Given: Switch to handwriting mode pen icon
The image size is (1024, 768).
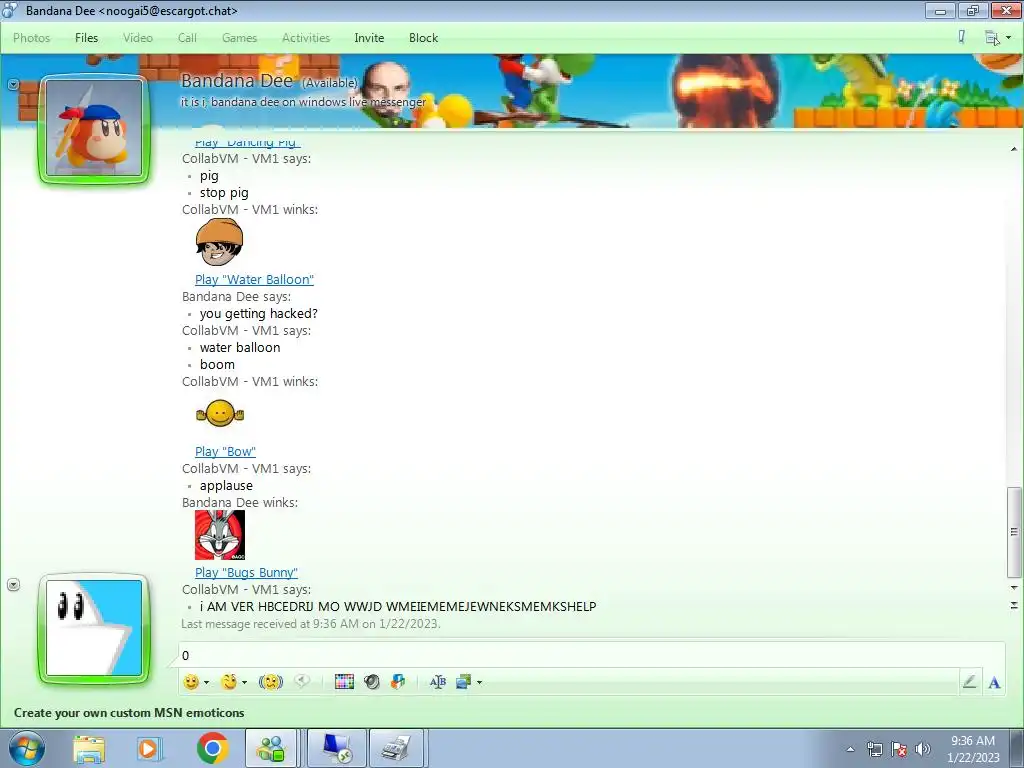Looking at the screenshot, I should coord(969,682).
